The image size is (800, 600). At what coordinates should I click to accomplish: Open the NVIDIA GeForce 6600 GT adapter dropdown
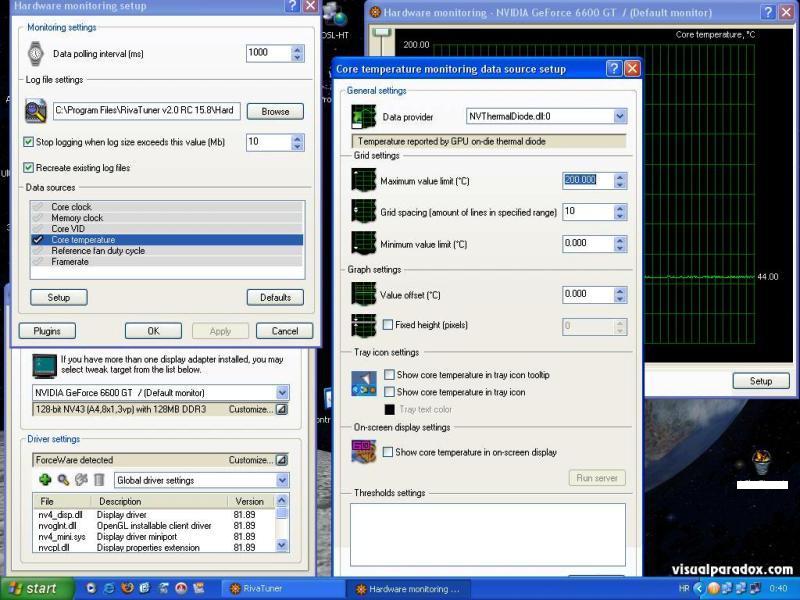(282, 393)
